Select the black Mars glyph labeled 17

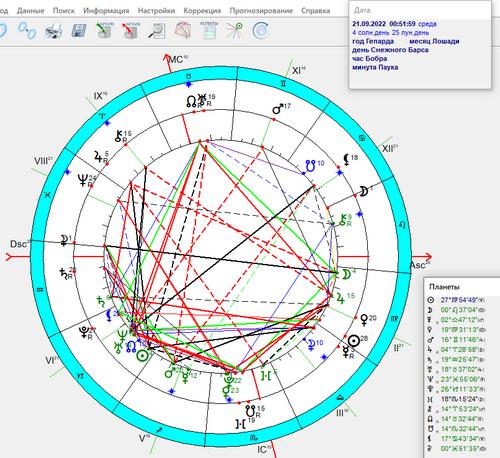click(278, 109)
